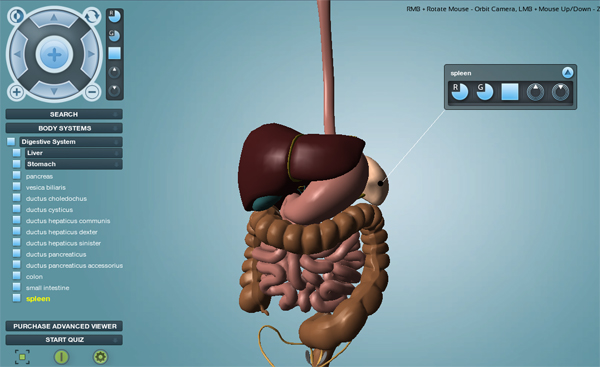Open the SEARCH panel
Image resolution: width=600 pixels, height=367 pixels.
point(64,114)
